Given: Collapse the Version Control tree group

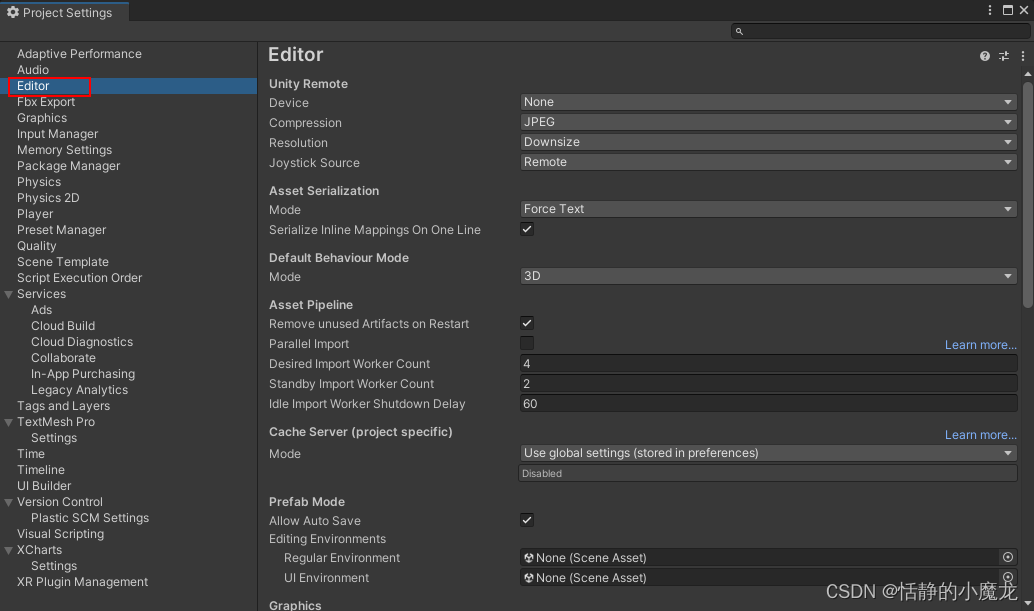Looking at the screenshot, I should [x=9, y=502].
